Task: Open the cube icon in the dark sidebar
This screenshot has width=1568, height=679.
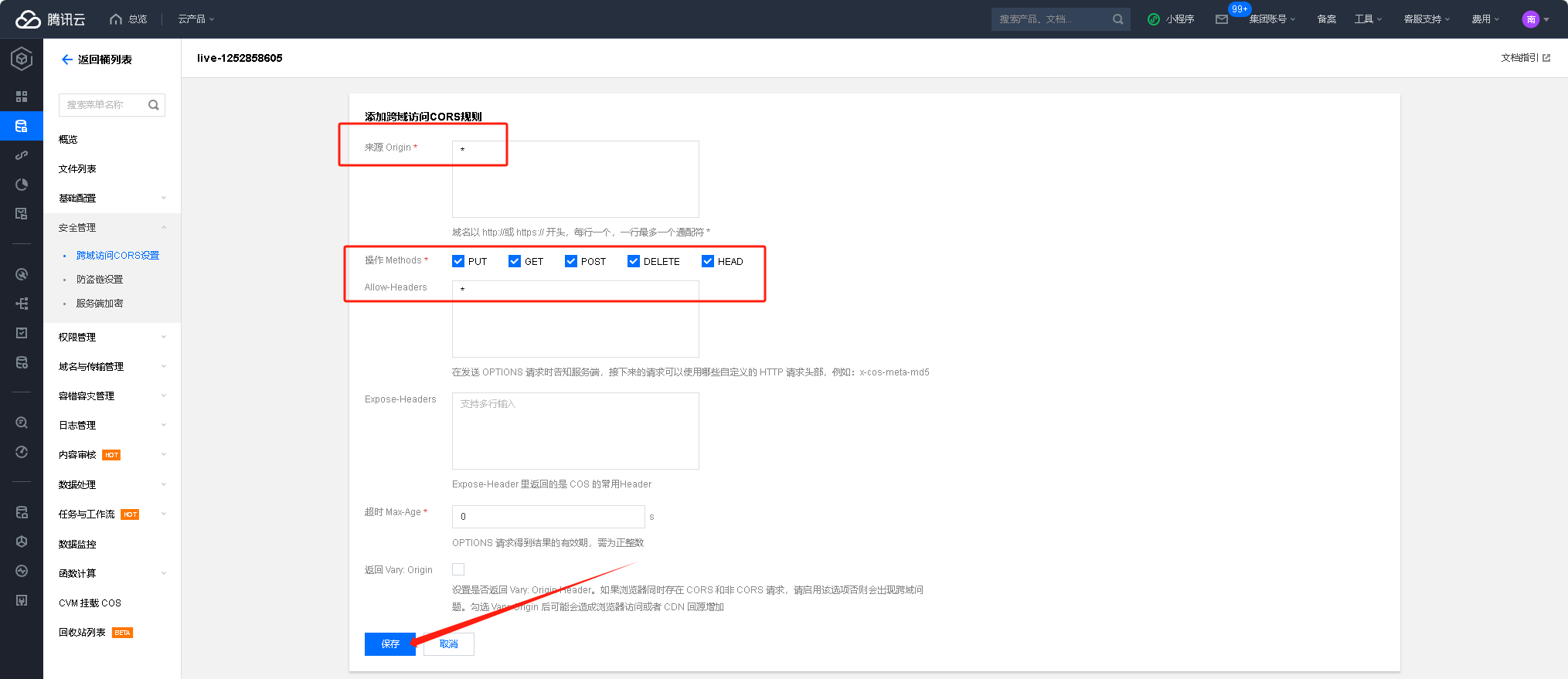Action: tap(22, 542)
